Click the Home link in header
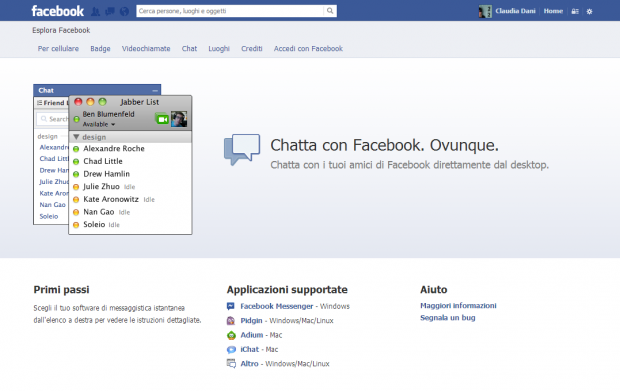 pos(553,11)
